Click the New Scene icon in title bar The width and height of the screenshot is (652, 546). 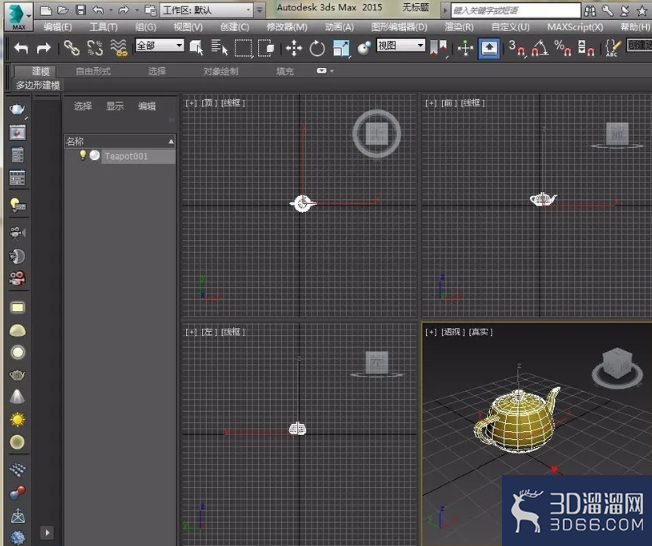(46, 10)
